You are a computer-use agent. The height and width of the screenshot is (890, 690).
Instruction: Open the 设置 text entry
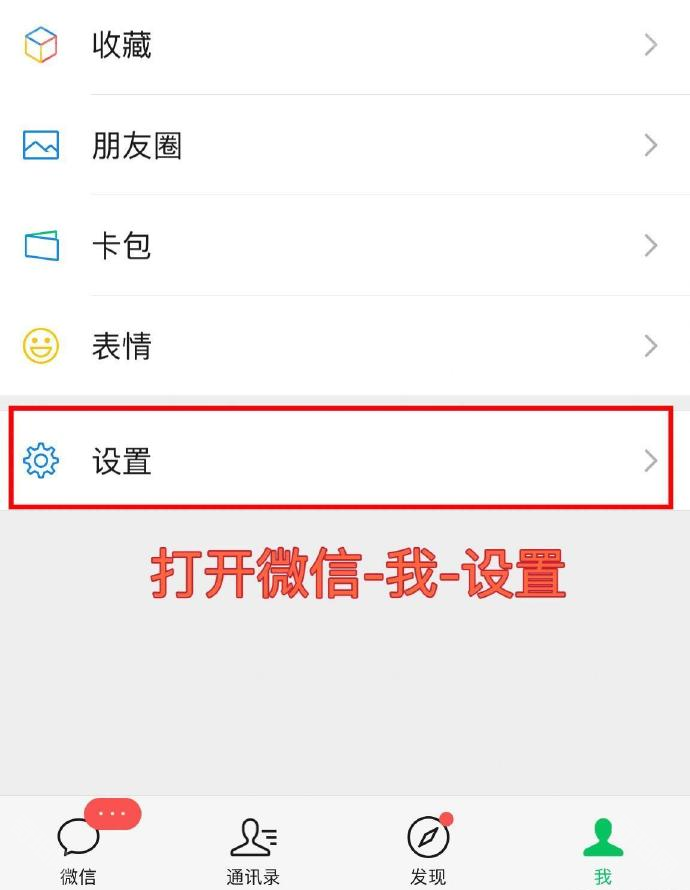[x=122, y=461]
